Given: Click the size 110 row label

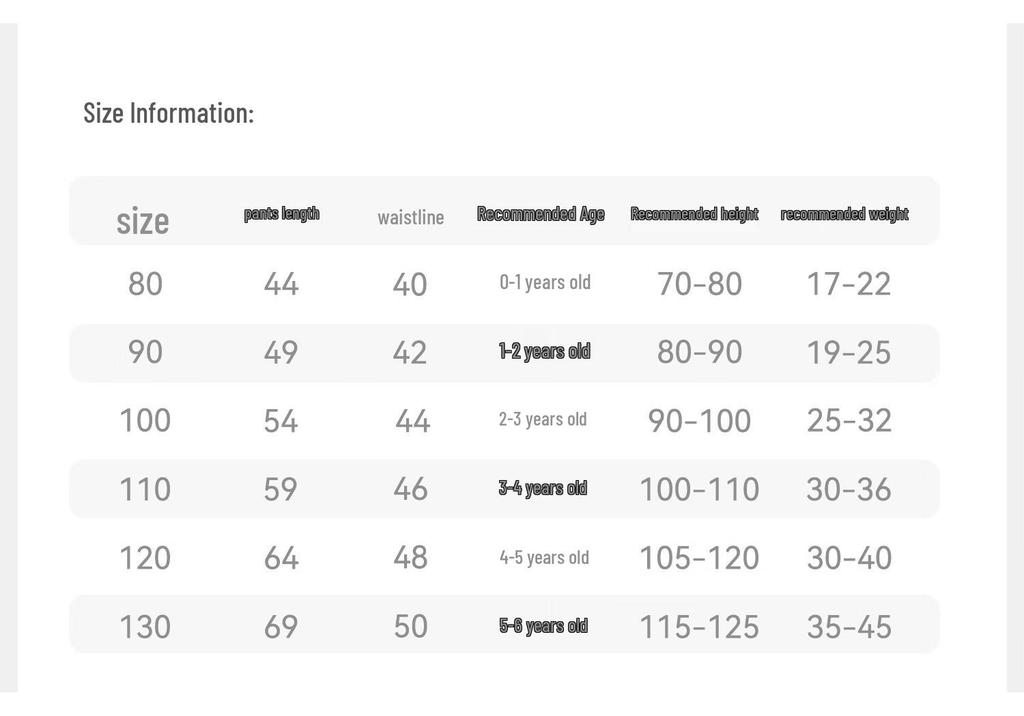Looking at the screenshot, I should click(145, 489).
